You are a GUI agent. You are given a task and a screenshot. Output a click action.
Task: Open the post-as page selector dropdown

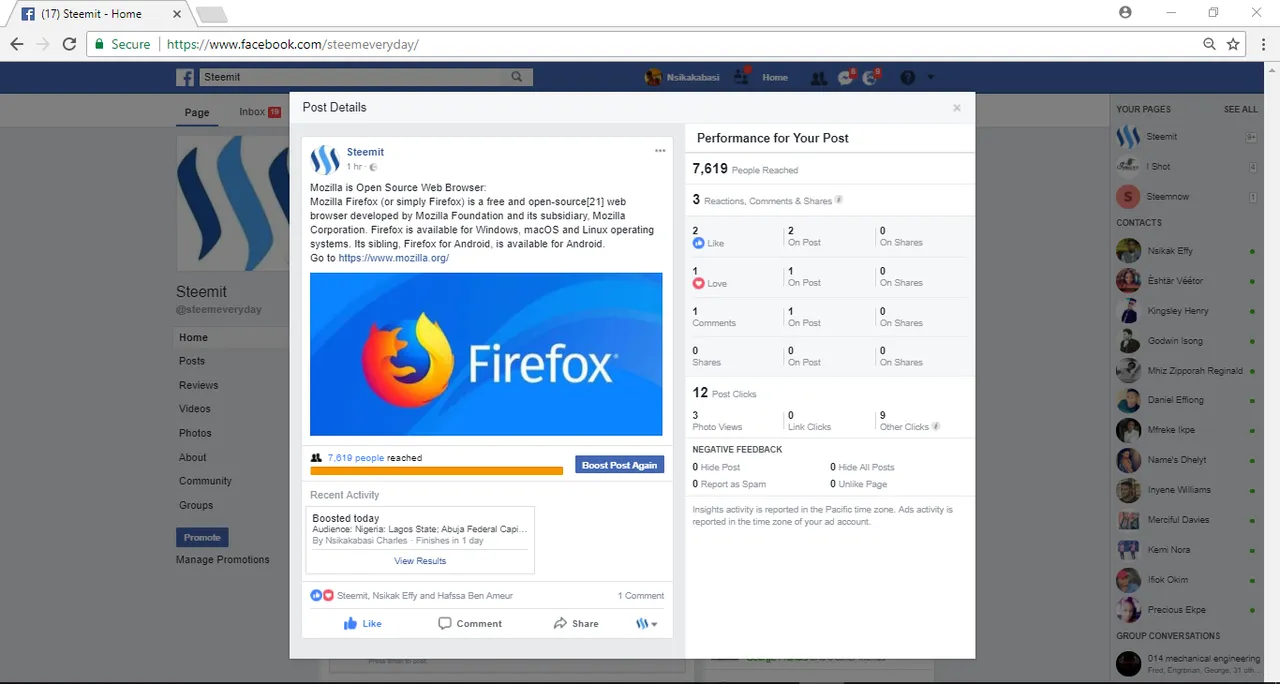tap(647, 623)
